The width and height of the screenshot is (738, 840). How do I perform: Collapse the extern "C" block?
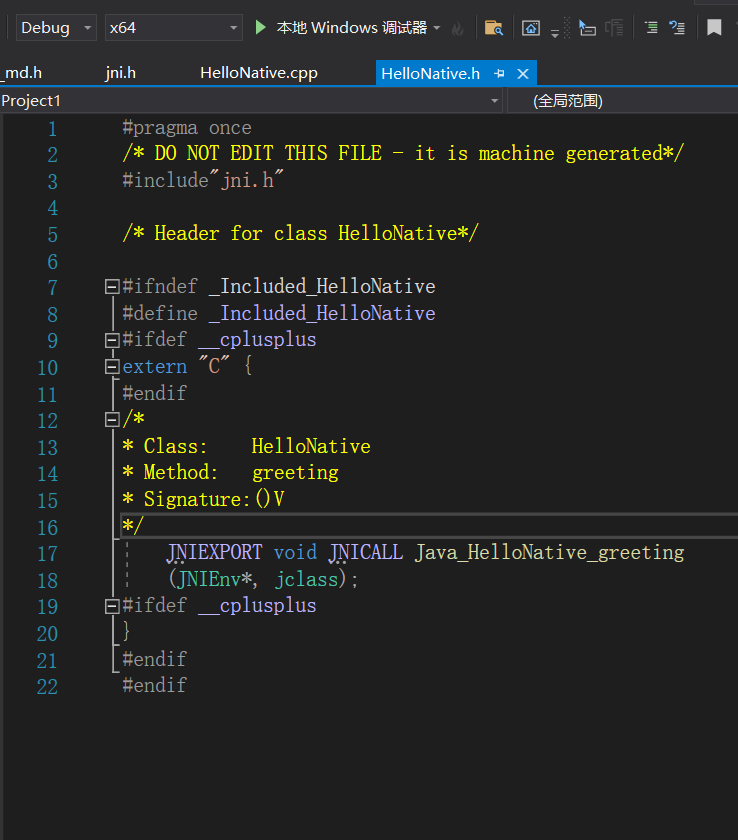[x=112, y=367]
